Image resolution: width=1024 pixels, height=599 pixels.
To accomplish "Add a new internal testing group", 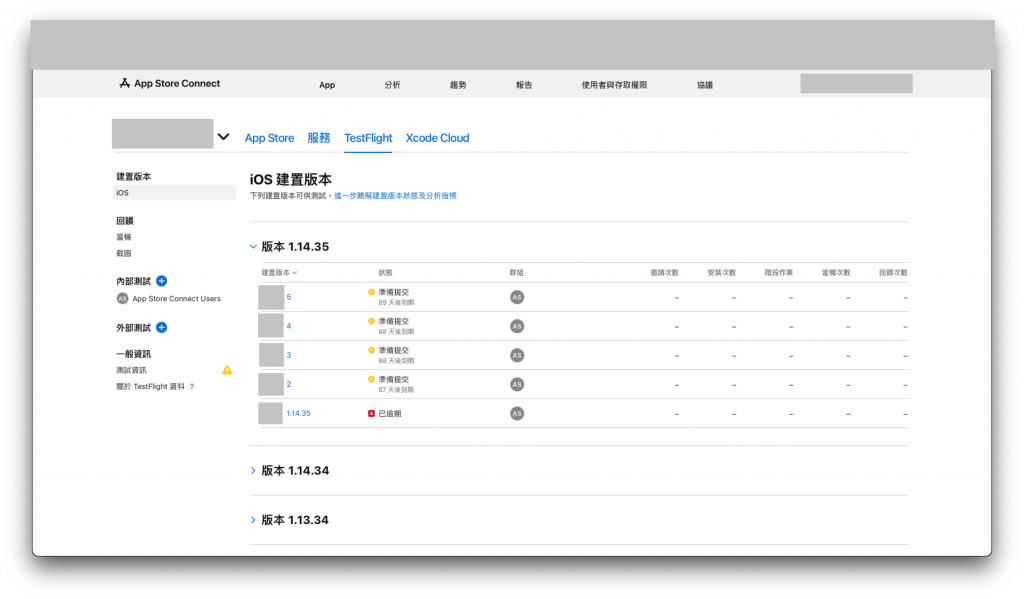I will [x=161, y=281].
